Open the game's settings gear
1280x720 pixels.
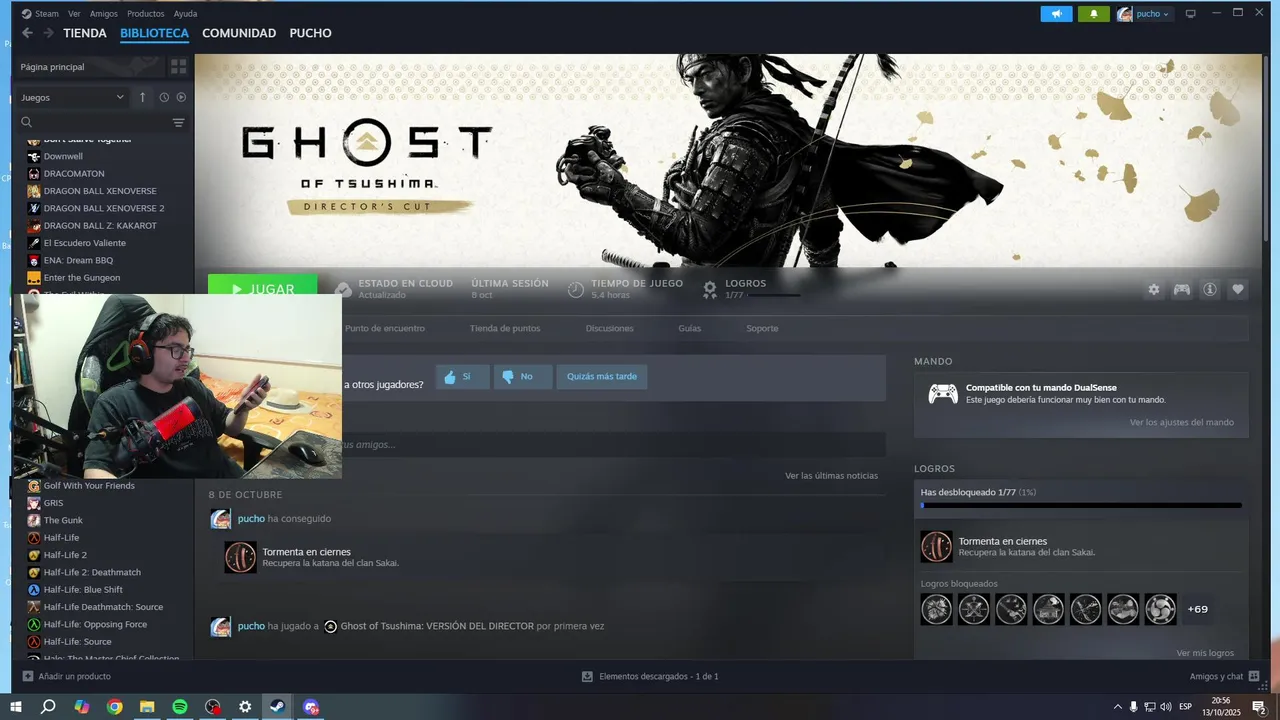1154,289
